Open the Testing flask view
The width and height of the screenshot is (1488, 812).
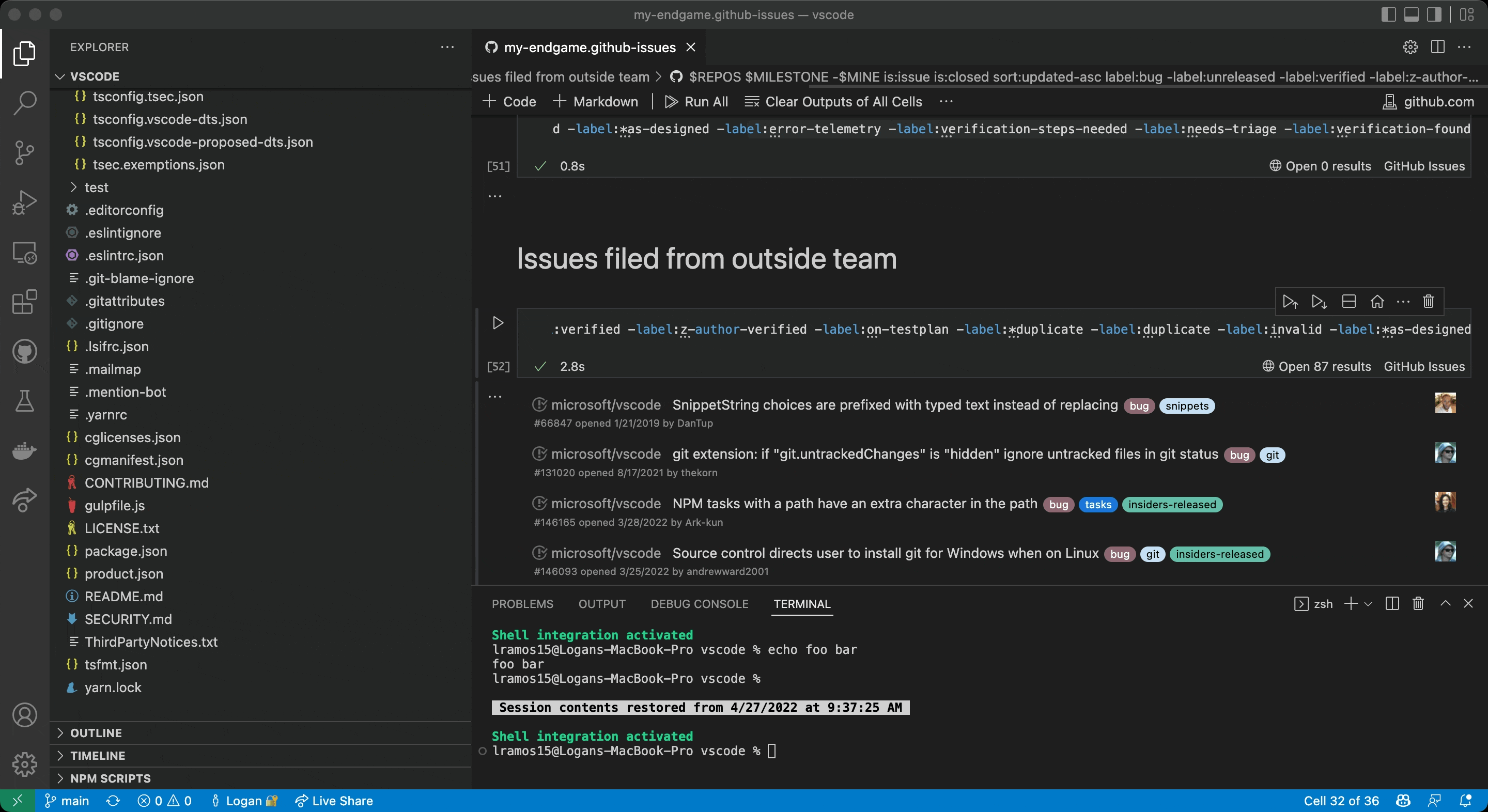point(24,401)
